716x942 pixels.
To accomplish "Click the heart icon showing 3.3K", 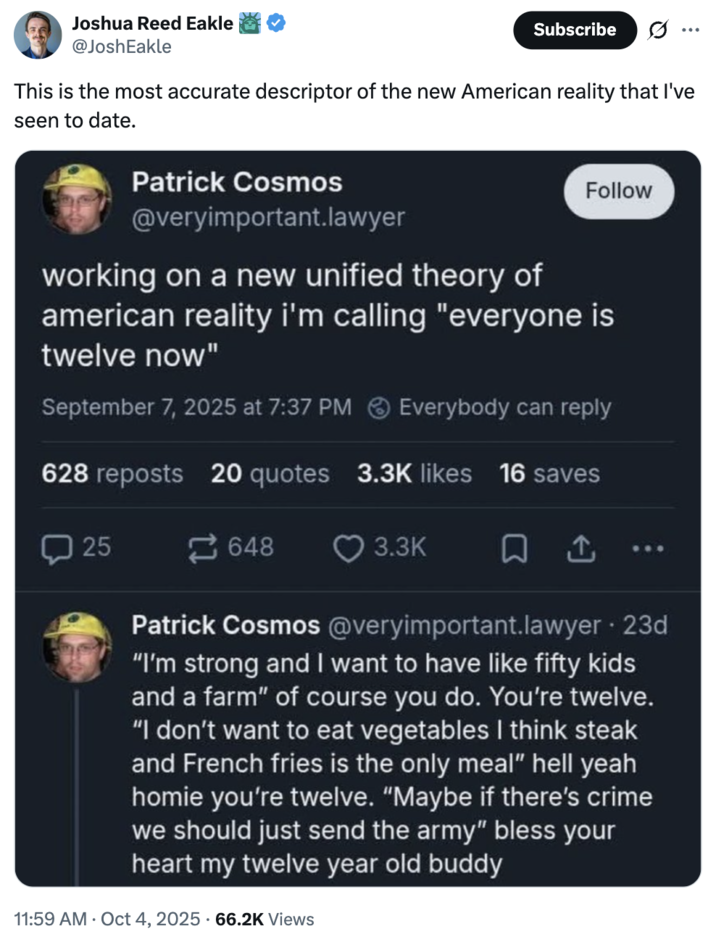I will pos(348,548).
